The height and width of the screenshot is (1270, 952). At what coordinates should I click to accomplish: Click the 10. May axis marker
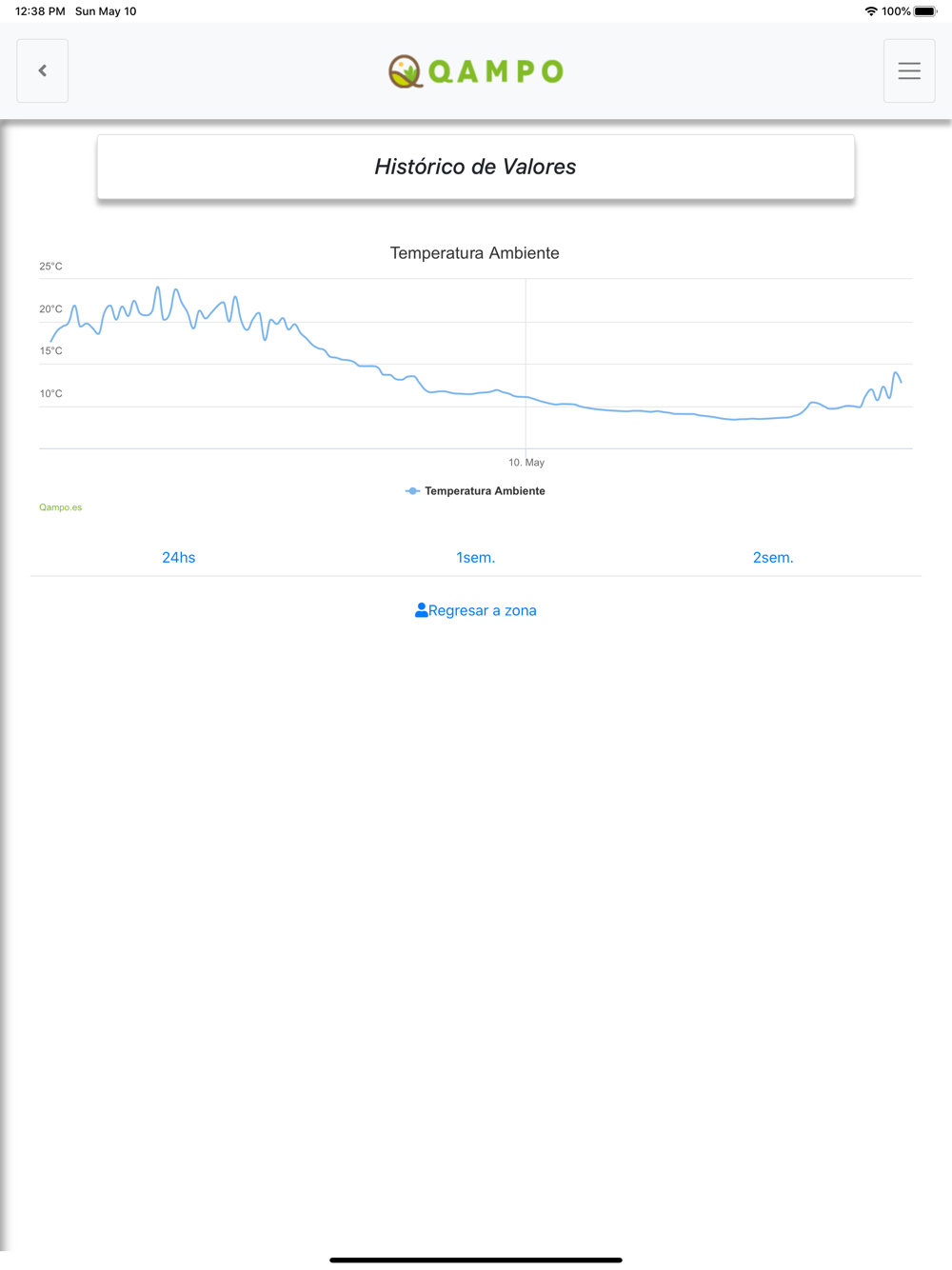(526, 463)
